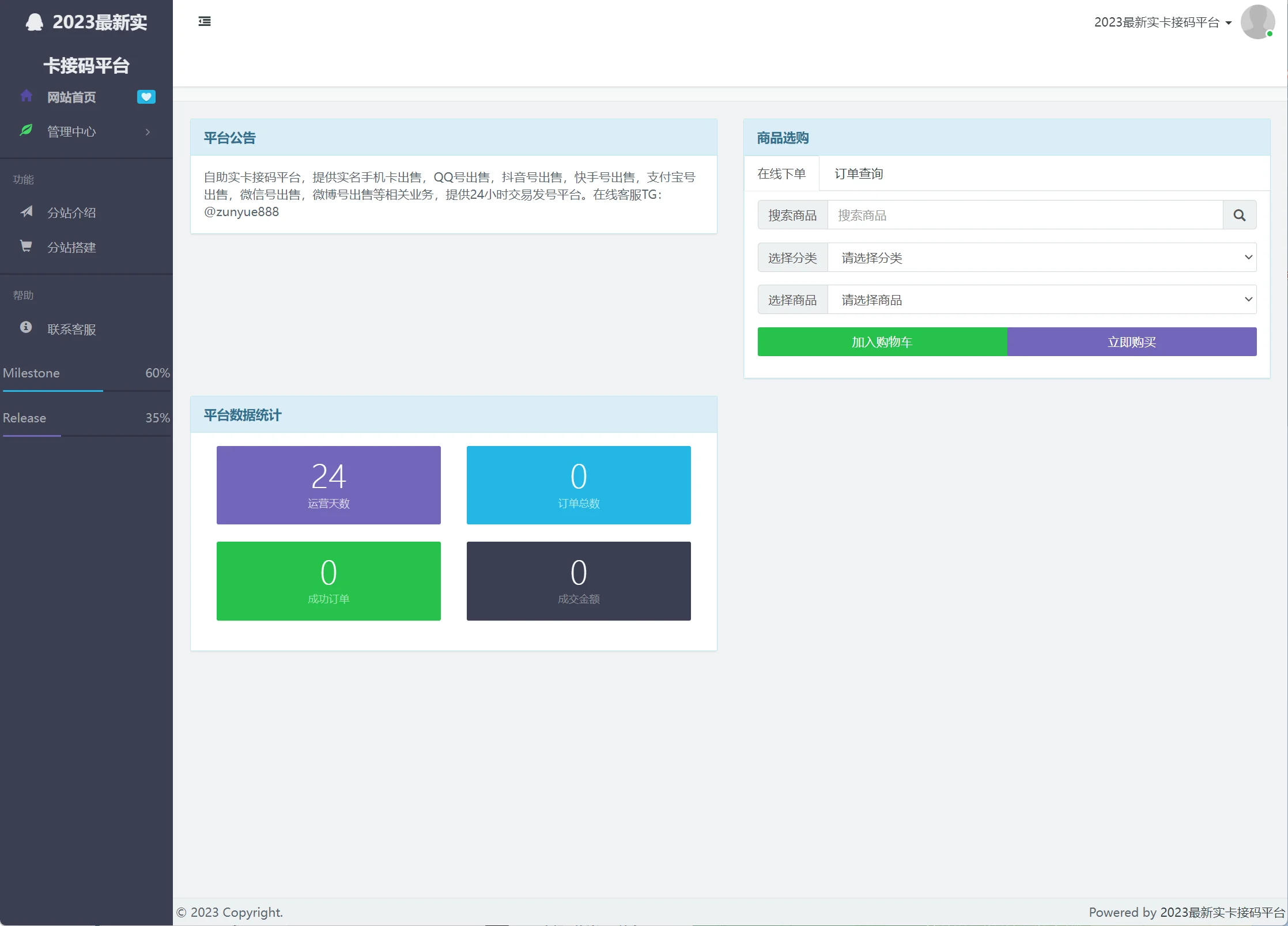Click the QQ penguin logo icon
Image resolution: width=1288 pixels, height=926 pixels.
[x=35, y=22]
